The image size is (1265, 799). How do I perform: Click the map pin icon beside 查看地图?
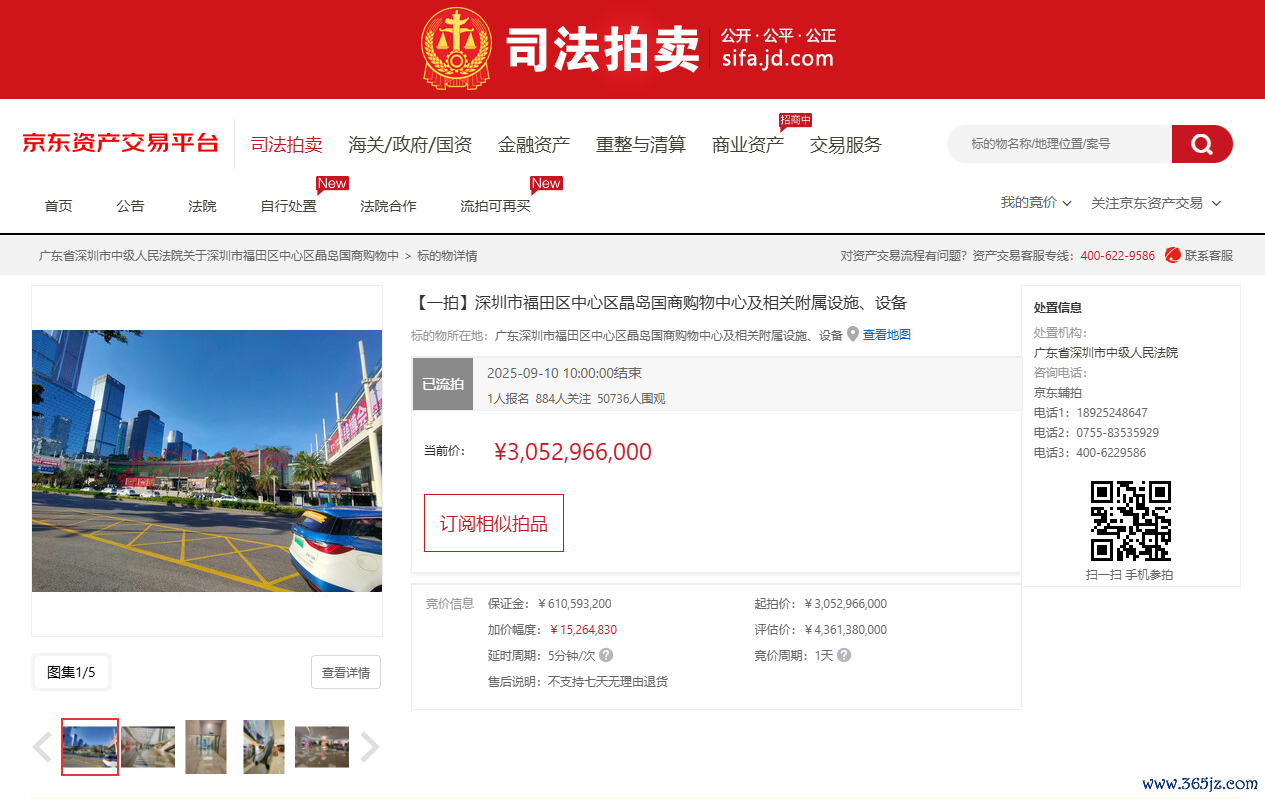coord(853,334)
